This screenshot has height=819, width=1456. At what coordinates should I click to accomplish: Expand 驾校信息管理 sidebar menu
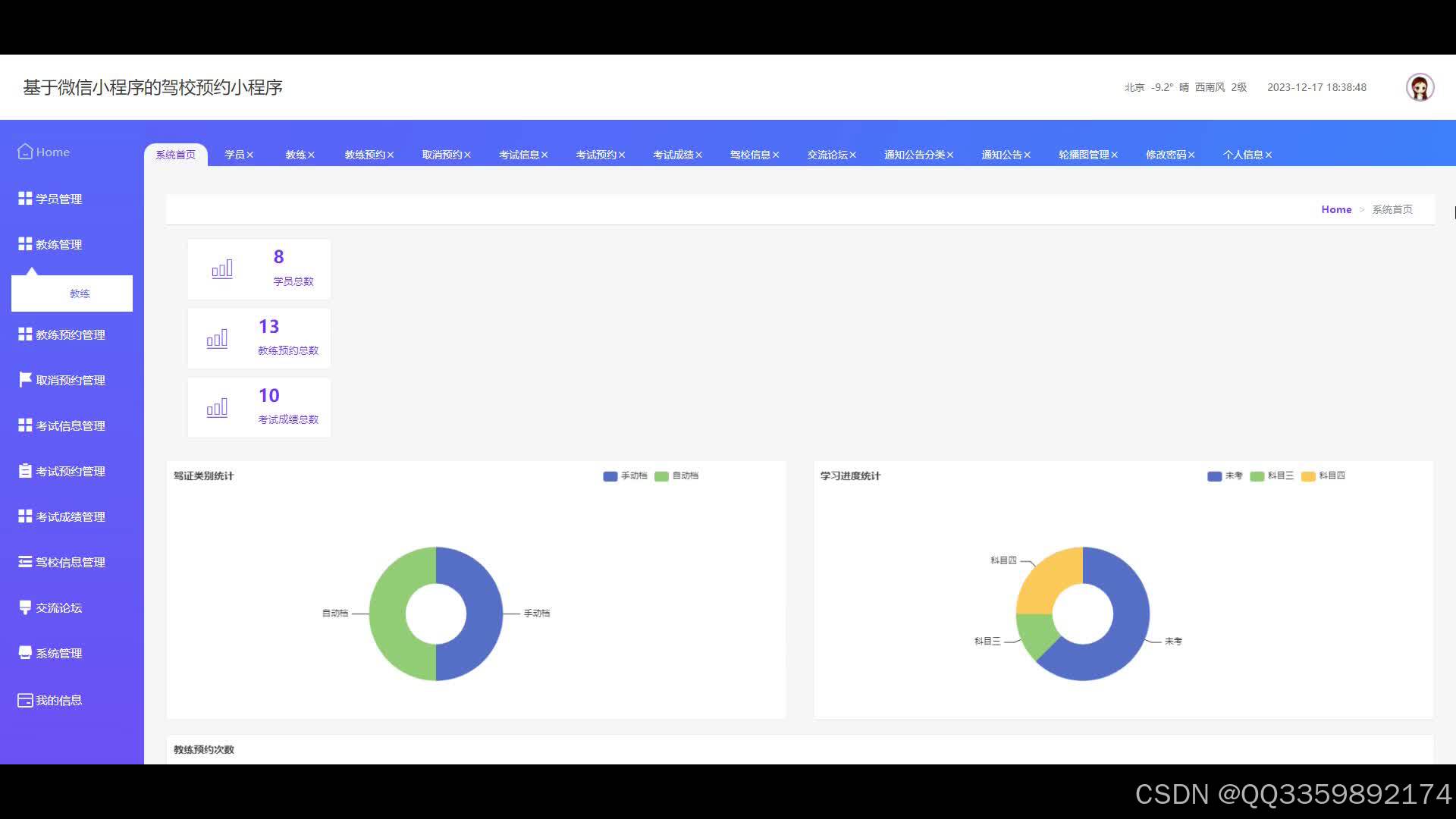[x=72, y=562]
